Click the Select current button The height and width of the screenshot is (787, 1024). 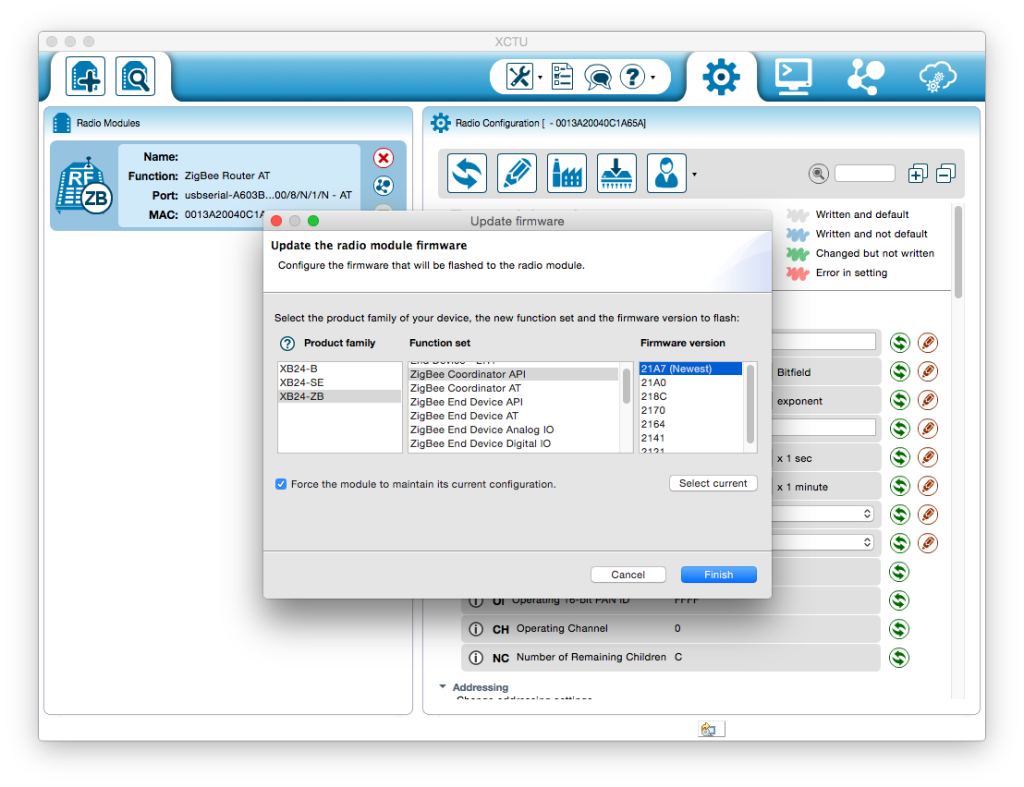pyautogui.click(x=712, y=483)
